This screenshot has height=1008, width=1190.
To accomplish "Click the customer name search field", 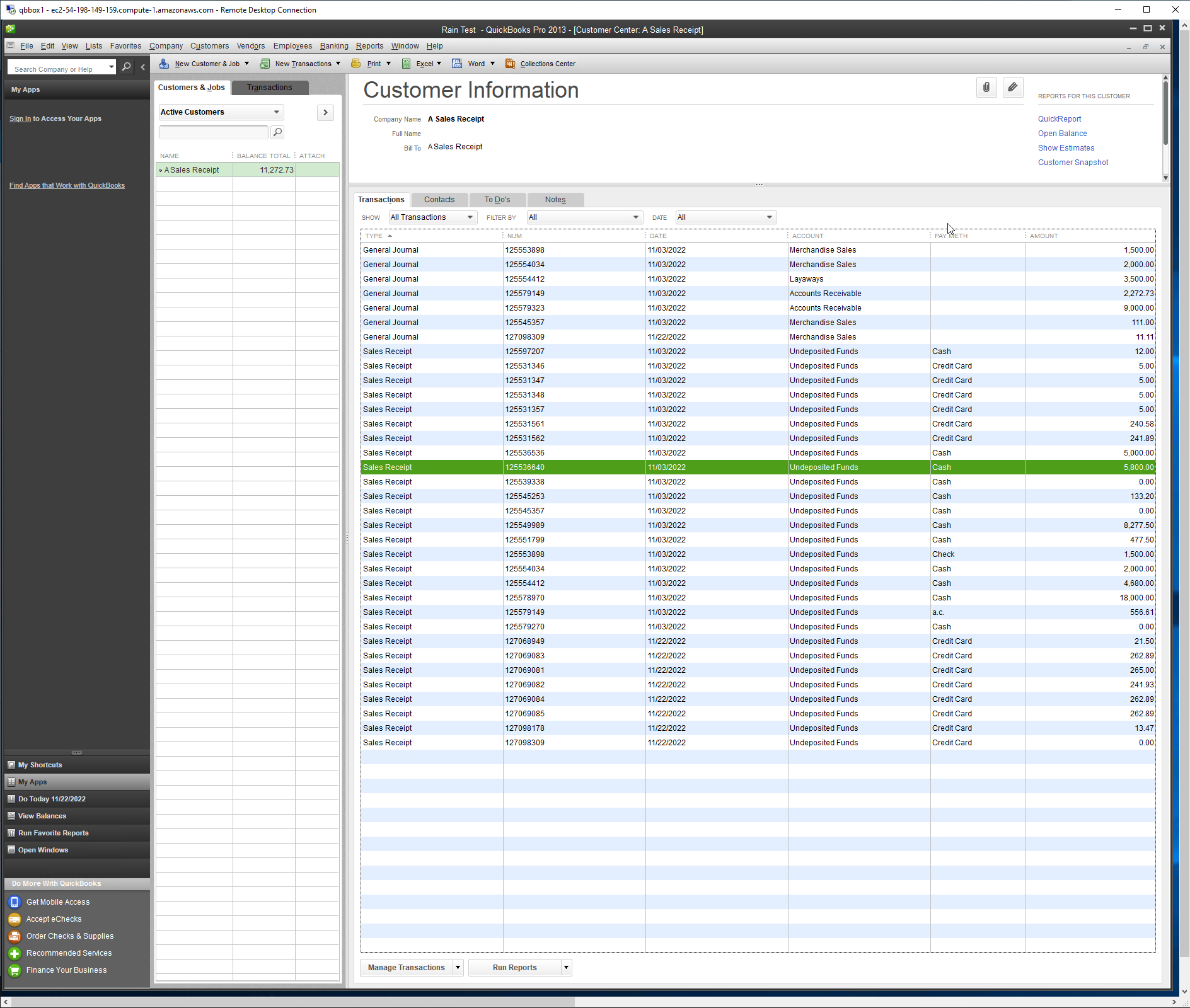I will (x=214, y=132).
